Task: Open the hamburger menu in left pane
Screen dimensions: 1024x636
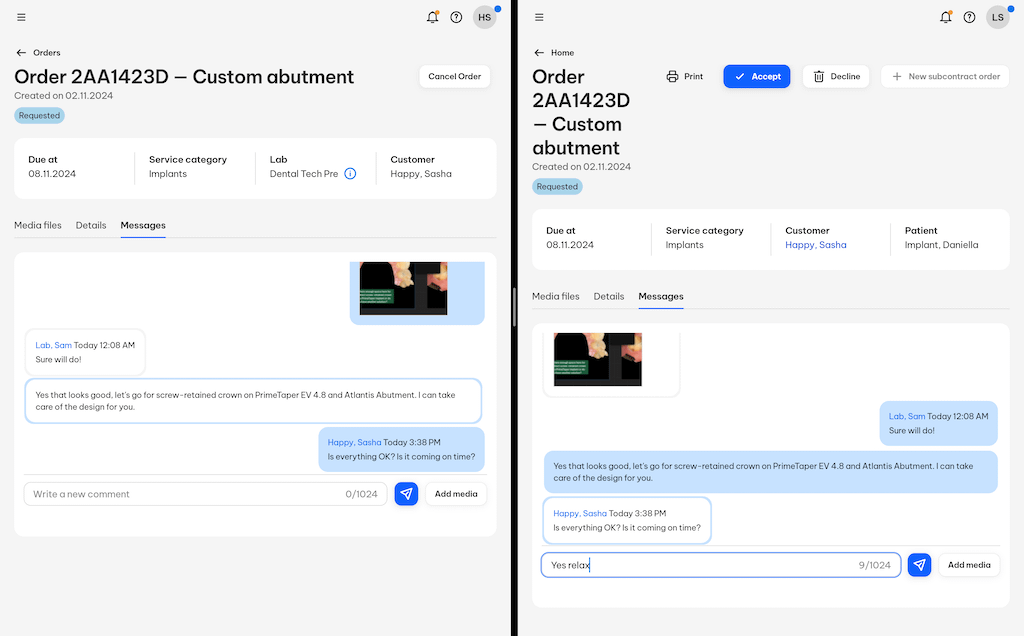Action: coord(22,17)
